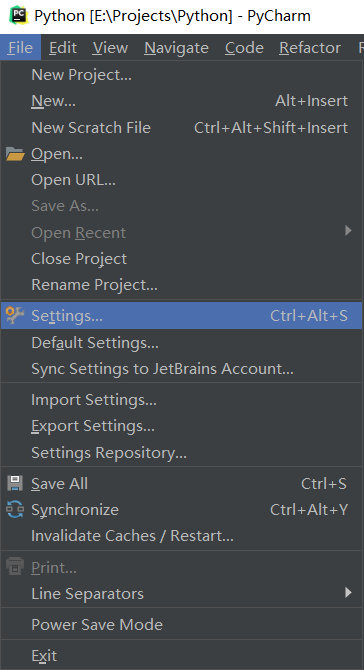Select Sync Settings to JetBrains Account...

coord(182,369)
